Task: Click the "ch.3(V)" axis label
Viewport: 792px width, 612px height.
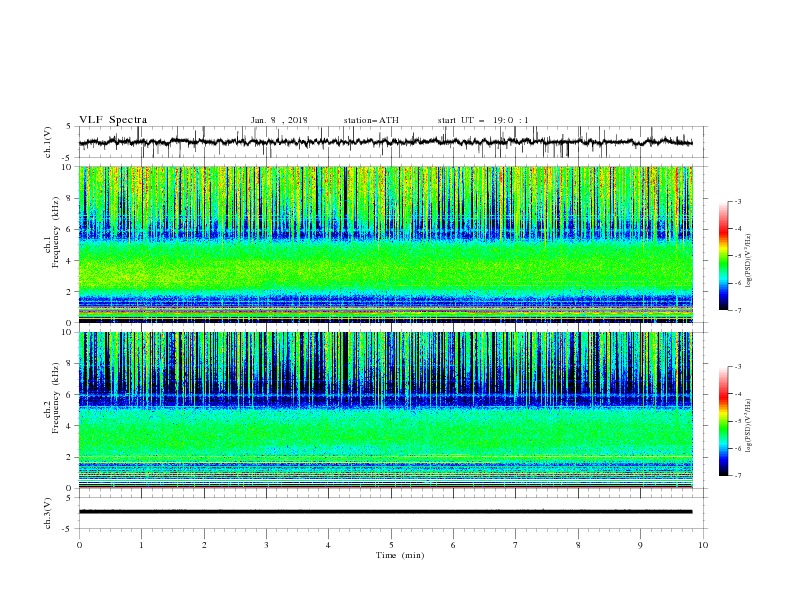Action: (x=48, y=513)
